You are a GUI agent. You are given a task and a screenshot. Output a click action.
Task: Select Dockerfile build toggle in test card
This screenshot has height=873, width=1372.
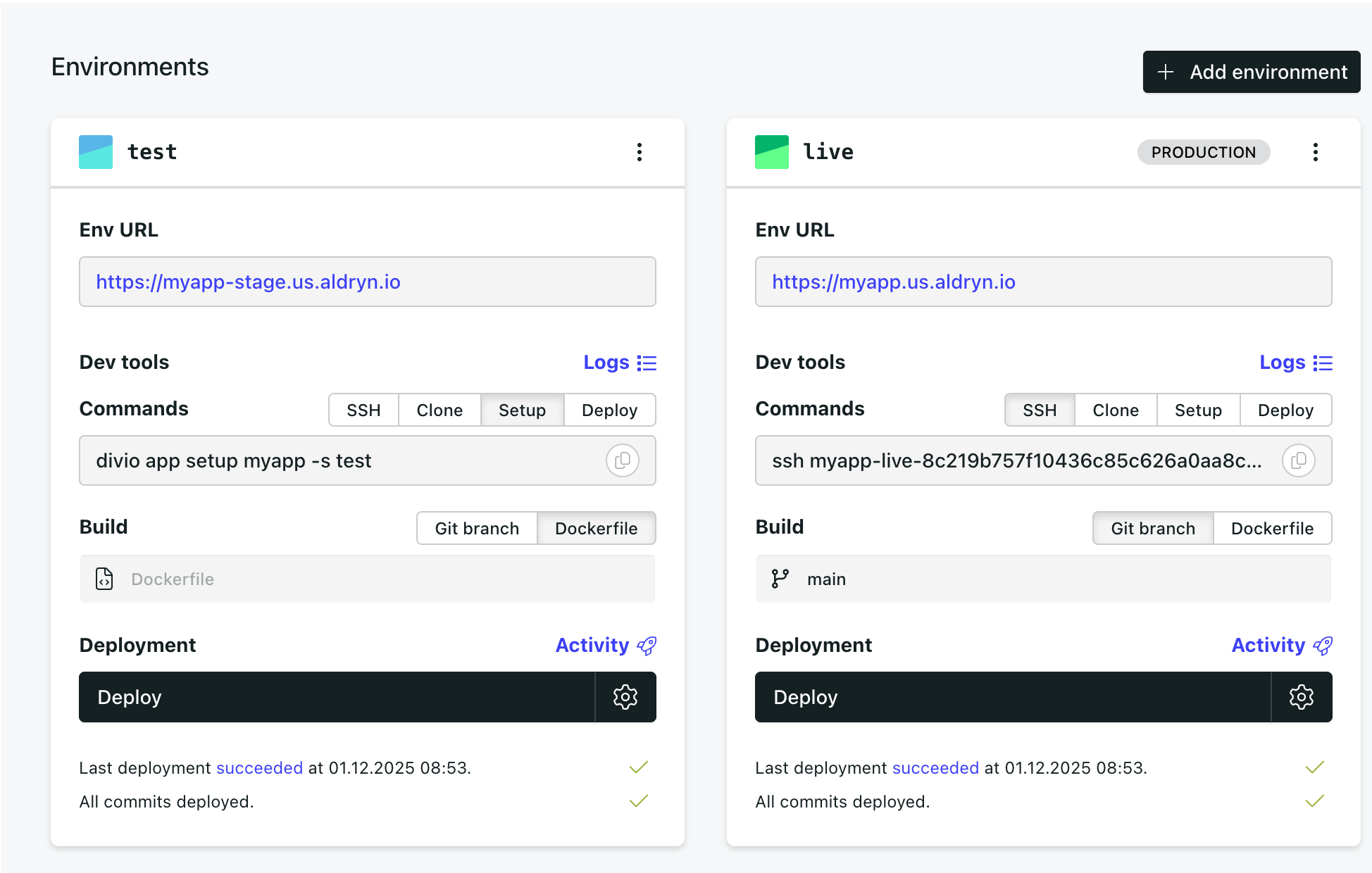[x=596, y=529]
